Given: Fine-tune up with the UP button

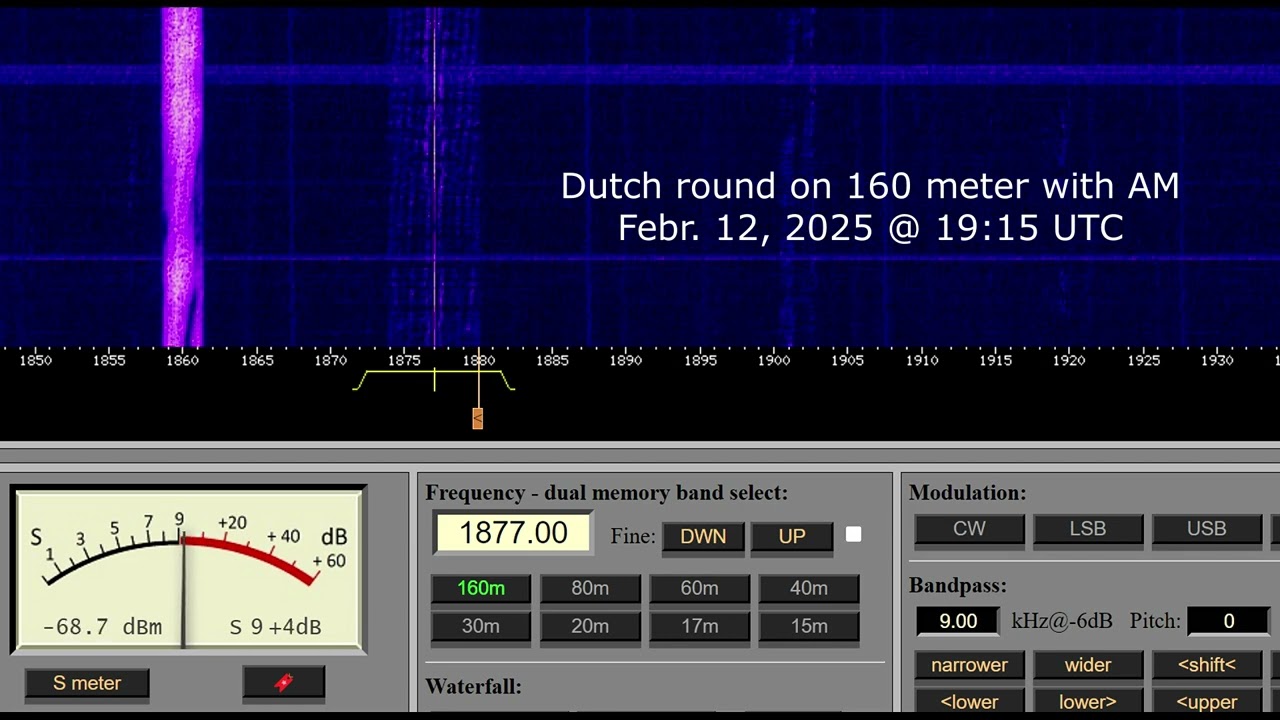Looking at the screenshot, I should click(x=792, y=536).
